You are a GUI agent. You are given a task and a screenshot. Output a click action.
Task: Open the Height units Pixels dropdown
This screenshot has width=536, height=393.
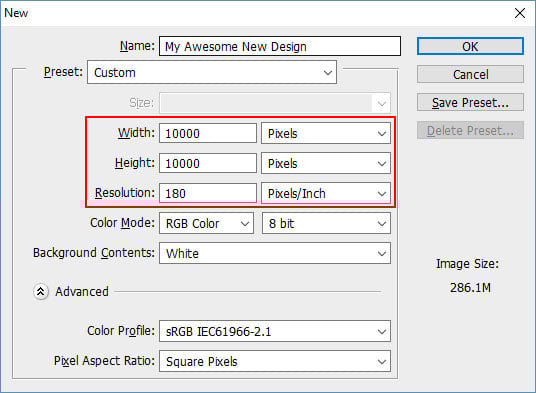(x=326, y=163)
